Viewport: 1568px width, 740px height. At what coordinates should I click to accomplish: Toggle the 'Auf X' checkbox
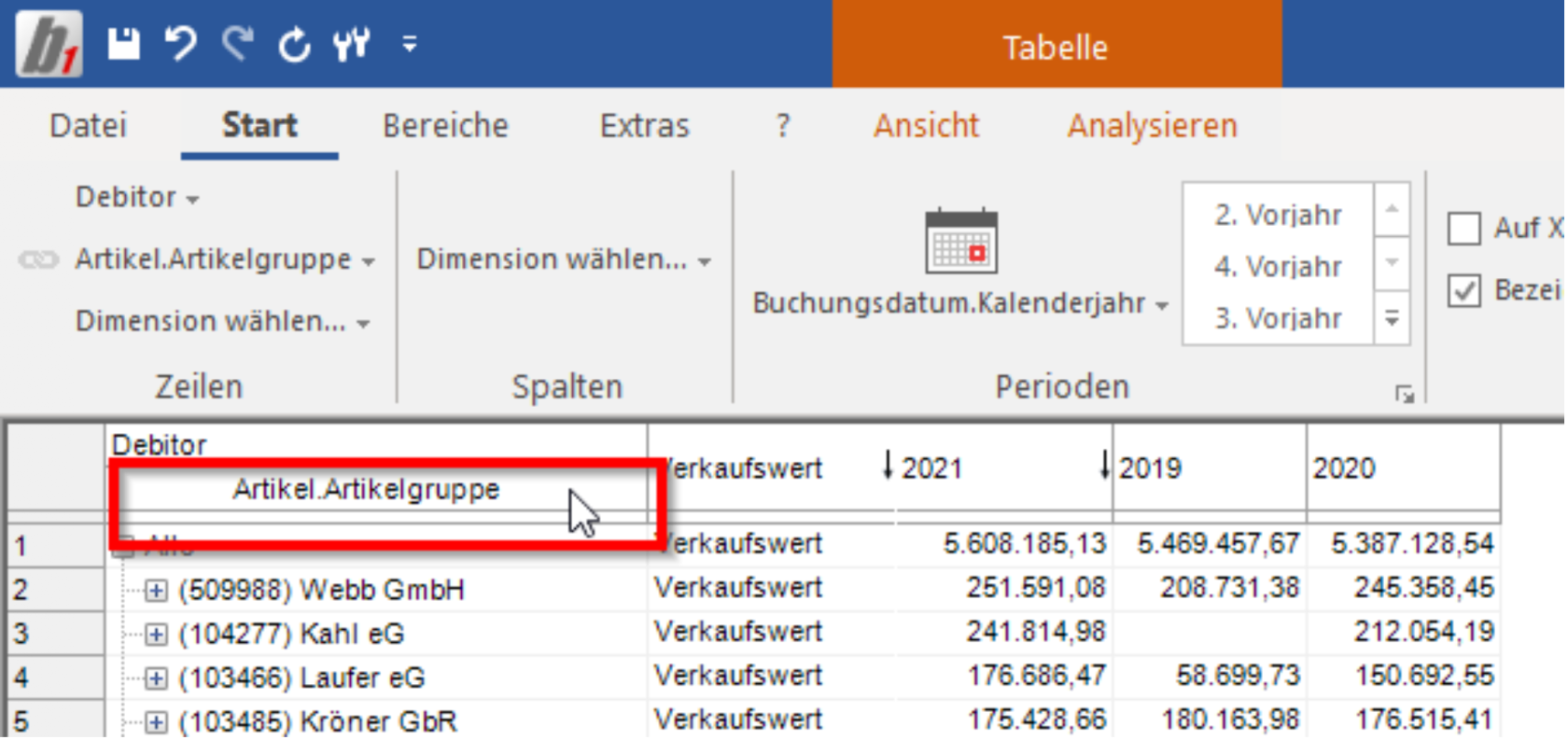click(1463, 229)
